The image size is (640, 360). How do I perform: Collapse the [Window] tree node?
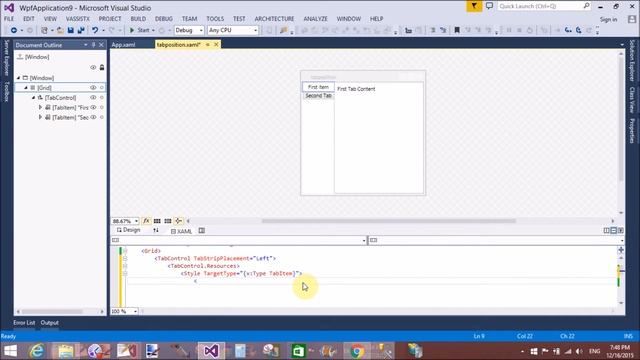(x=18, y=78)
